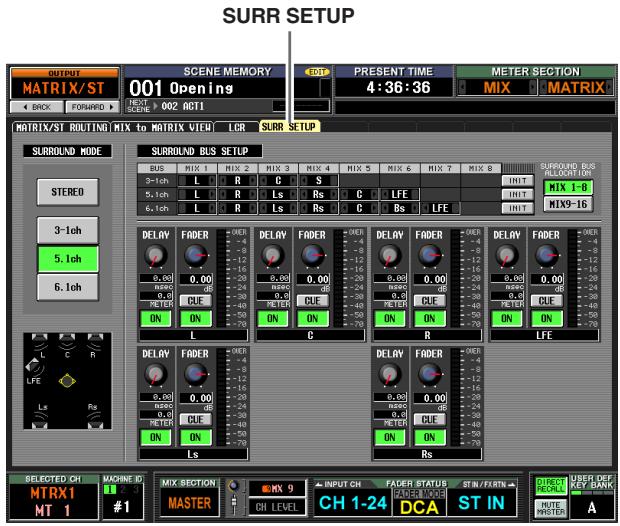Select MIX9-16 surround bus allocation

tap(568, 204)
